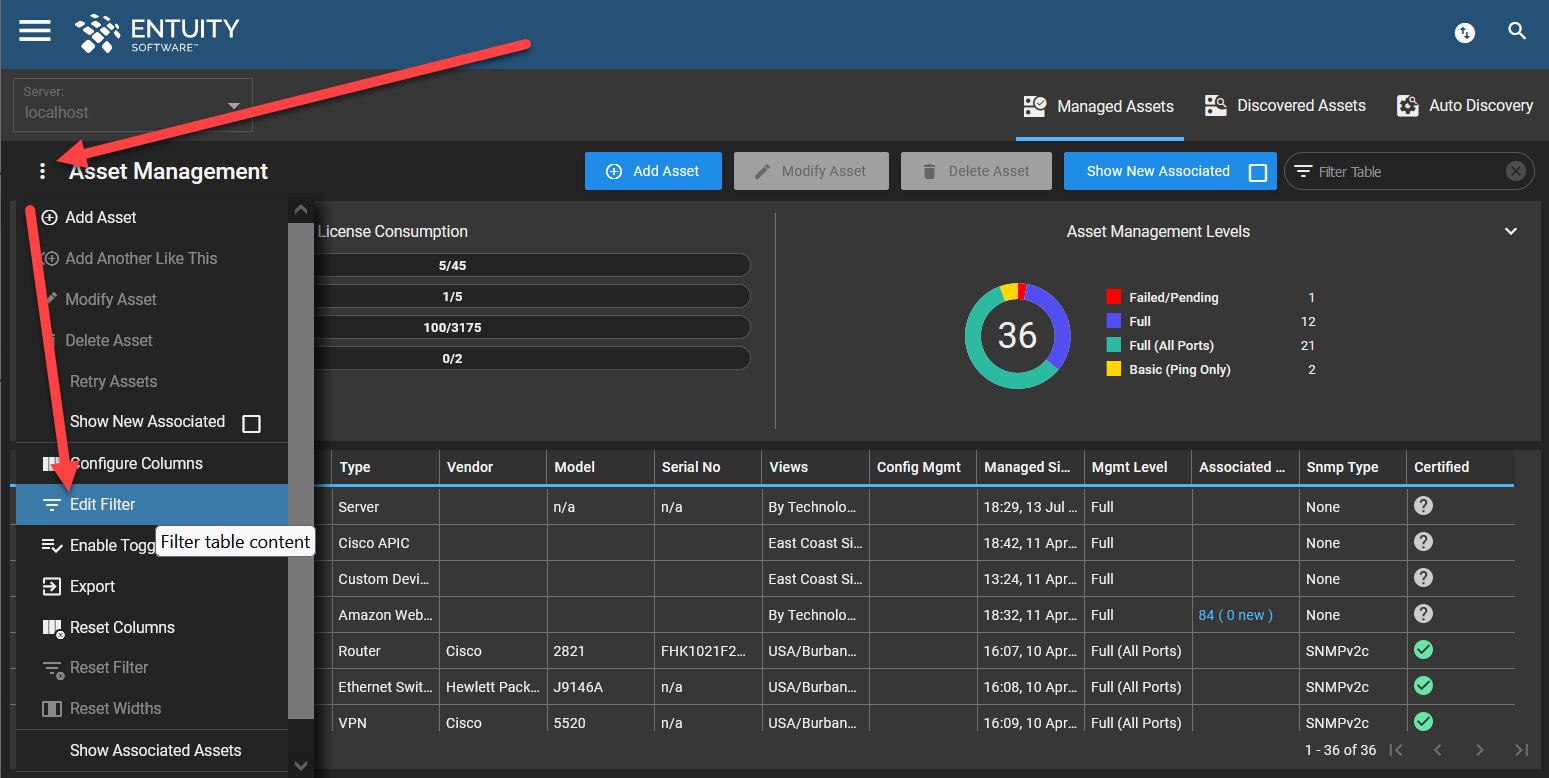1549x778 pixels.
Task: Click the search icon in the header
Action: pyautogui.click(x=1517, y=31)
